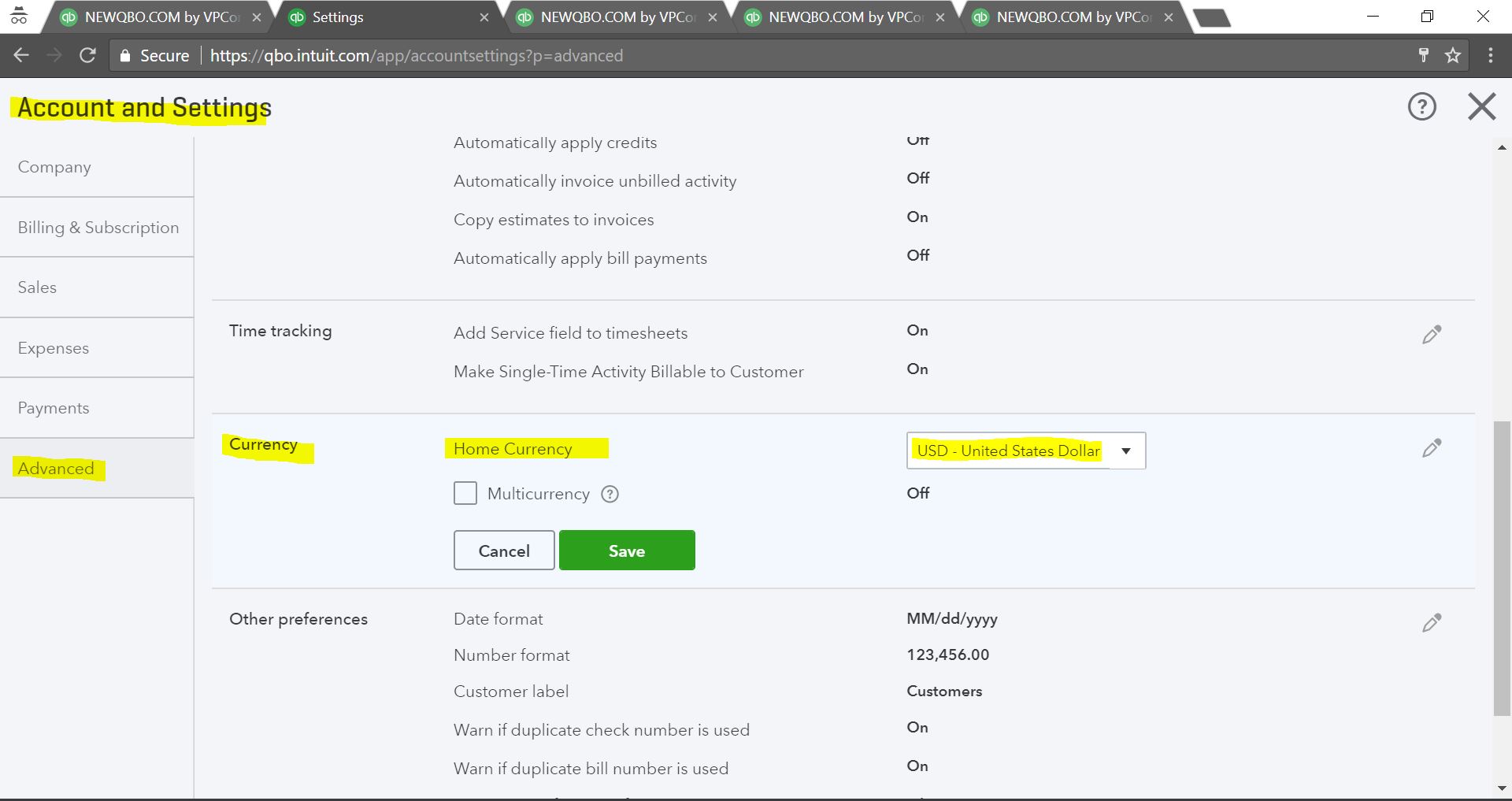Go to the Expenses settings tab
Image resolution: width=1512 pixels, height=801 pixels.
coord(54,348)
